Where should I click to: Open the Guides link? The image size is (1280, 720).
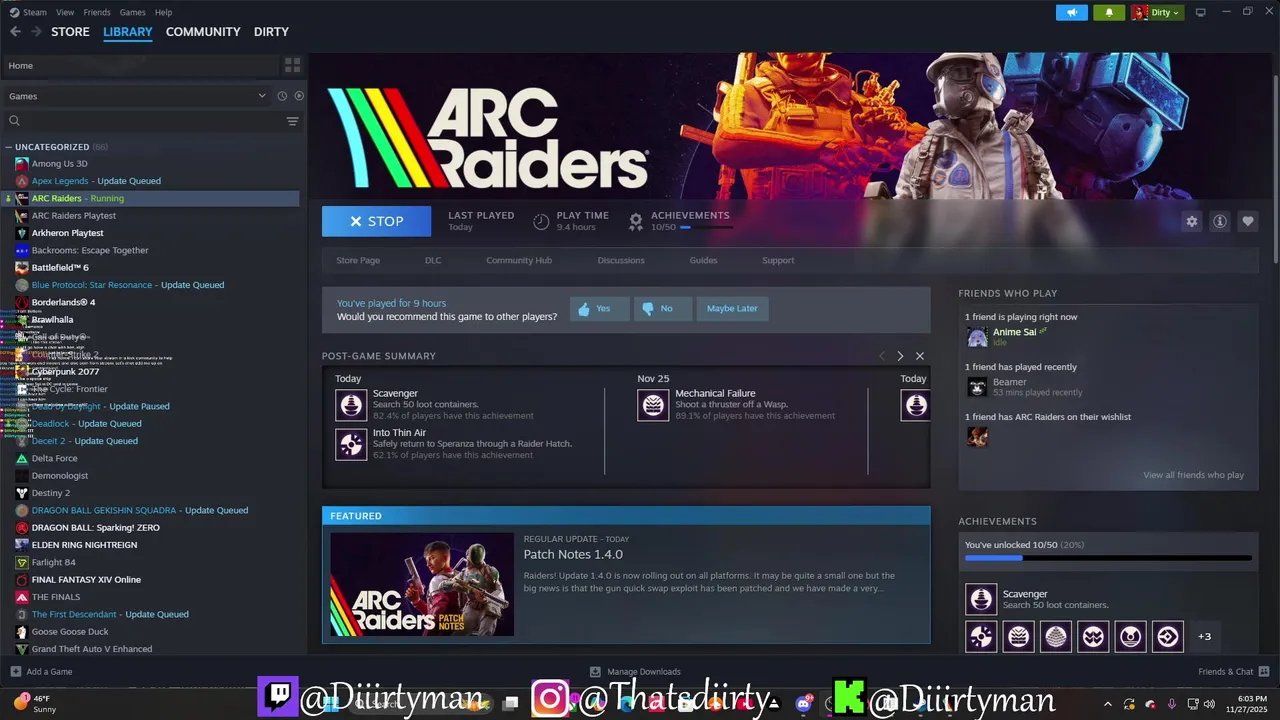(x=703, y=260)
